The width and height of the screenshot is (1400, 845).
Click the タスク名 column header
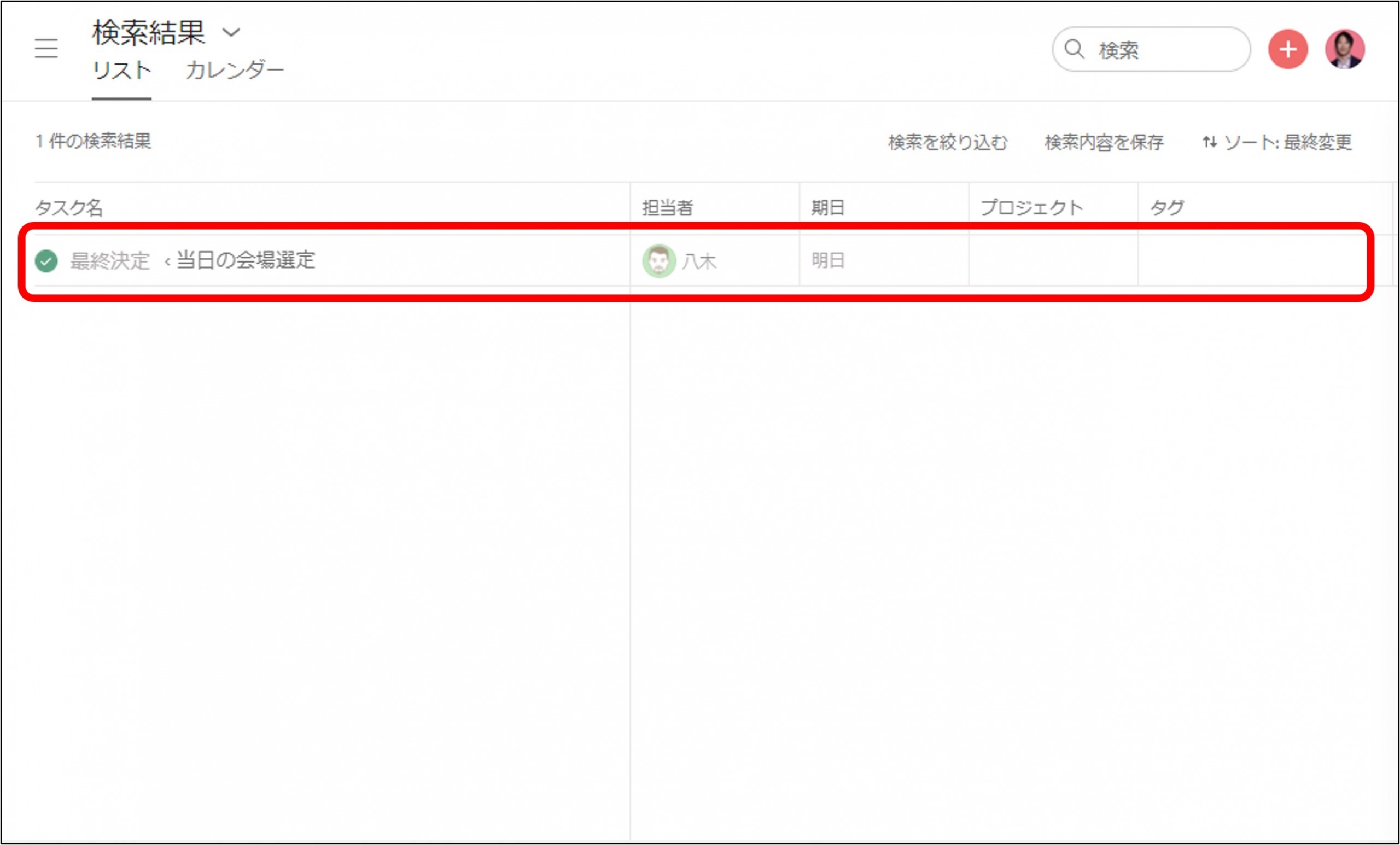[x=69, y=207]
